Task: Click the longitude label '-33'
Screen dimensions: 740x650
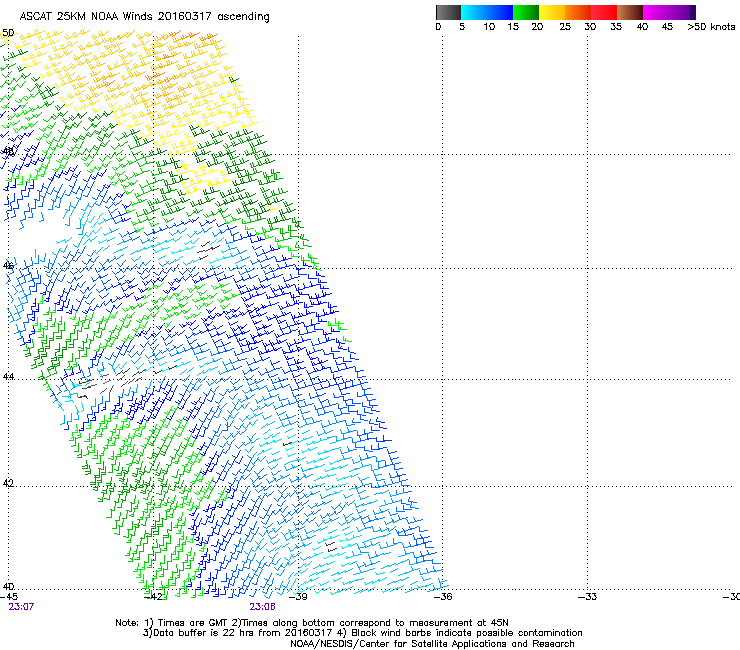Action: tap(588, 597)
